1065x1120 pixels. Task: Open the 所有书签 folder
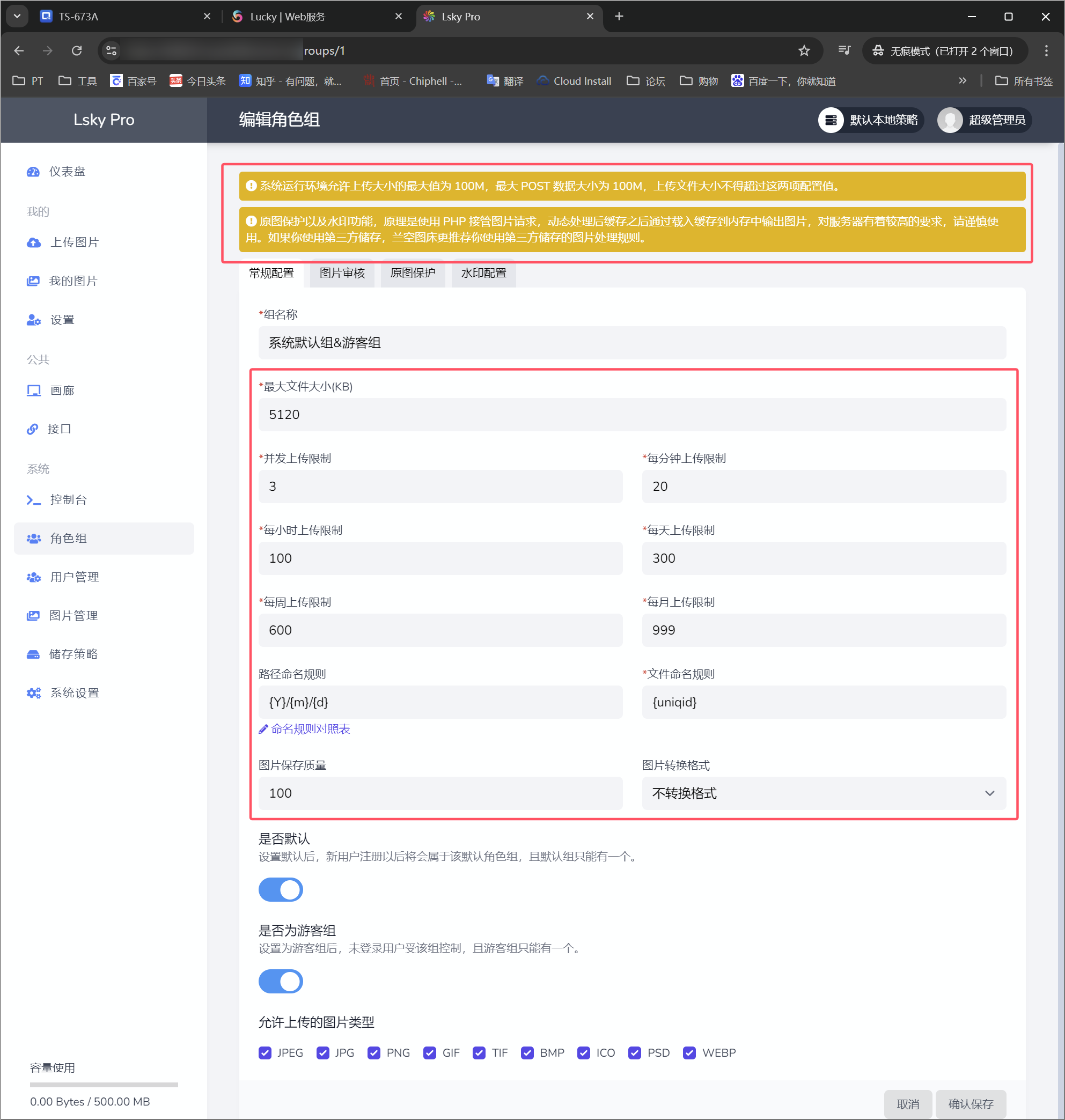[x=1024, y=81]
